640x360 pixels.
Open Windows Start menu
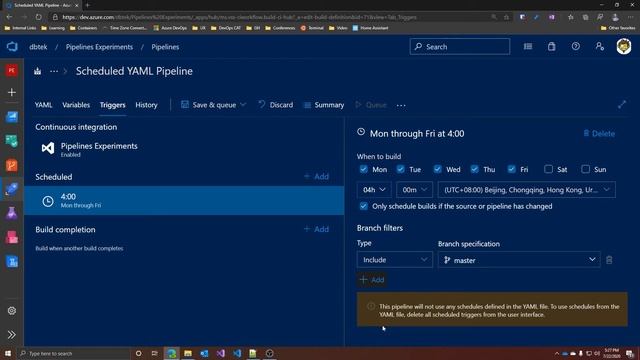coord(8,353)
